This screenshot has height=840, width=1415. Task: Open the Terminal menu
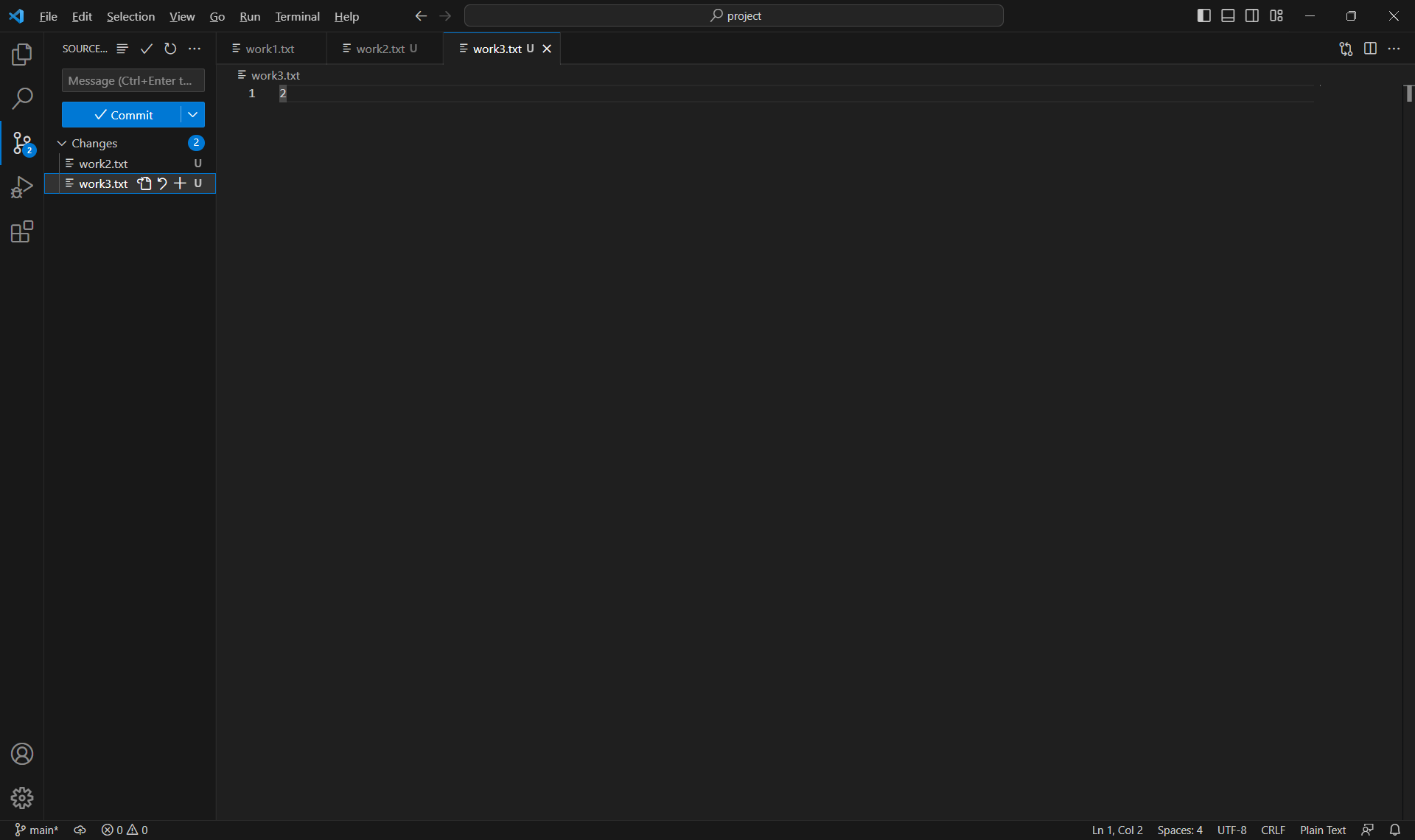tap(297, 16)
